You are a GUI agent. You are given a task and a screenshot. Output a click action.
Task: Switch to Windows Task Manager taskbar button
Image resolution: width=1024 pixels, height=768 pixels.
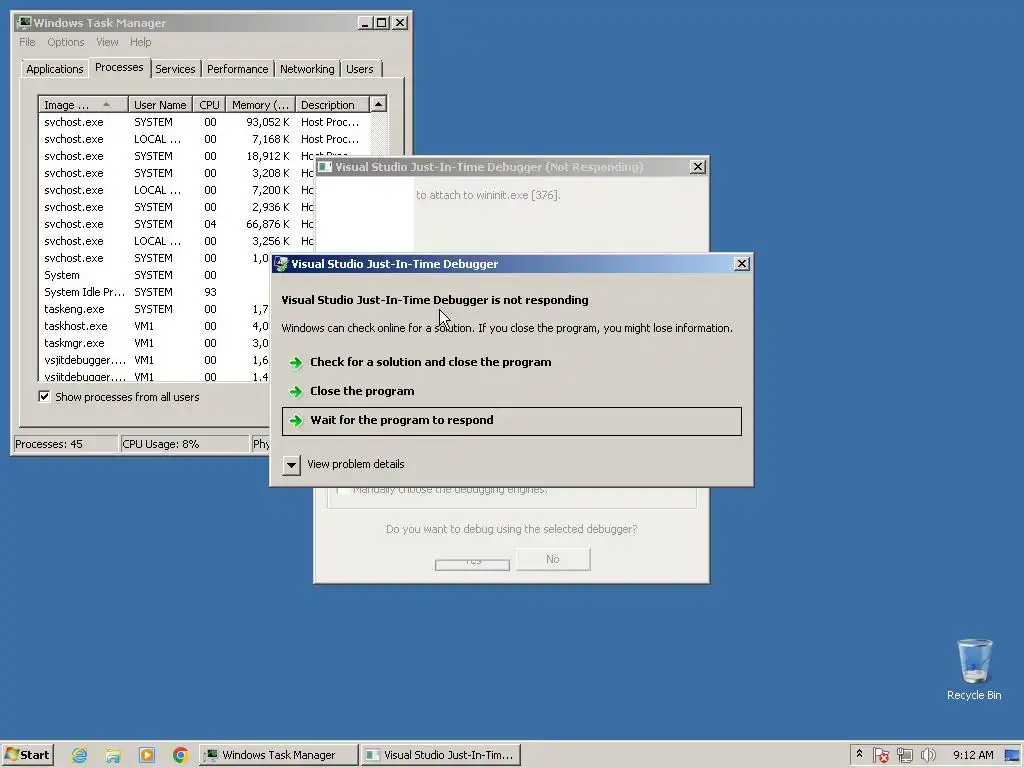(279, 755)
